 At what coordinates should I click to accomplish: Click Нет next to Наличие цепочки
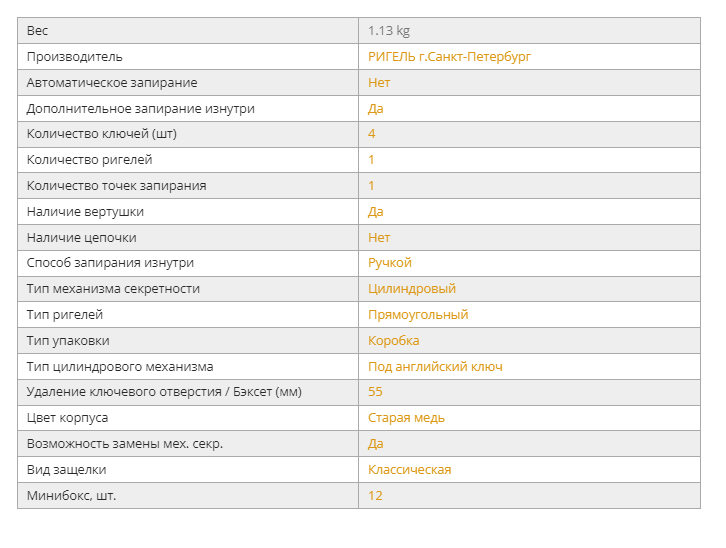(x=379, y=238)
